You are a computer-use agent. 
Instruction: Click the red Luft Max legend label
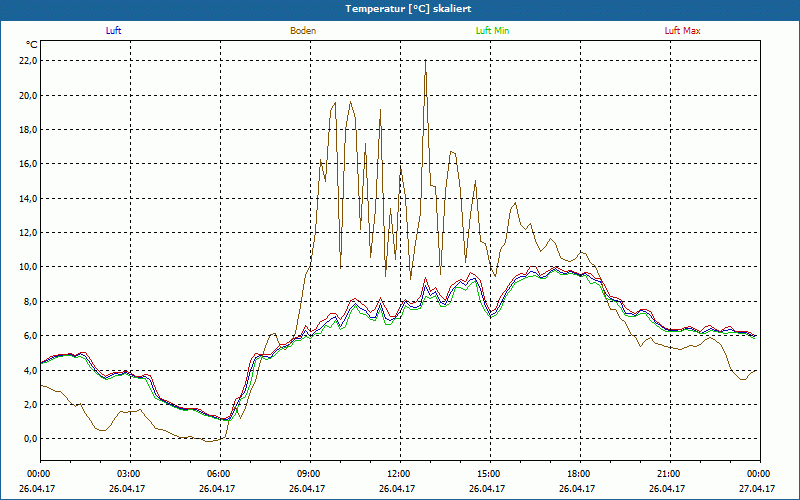pyautogui.click(x=682, y=31)
